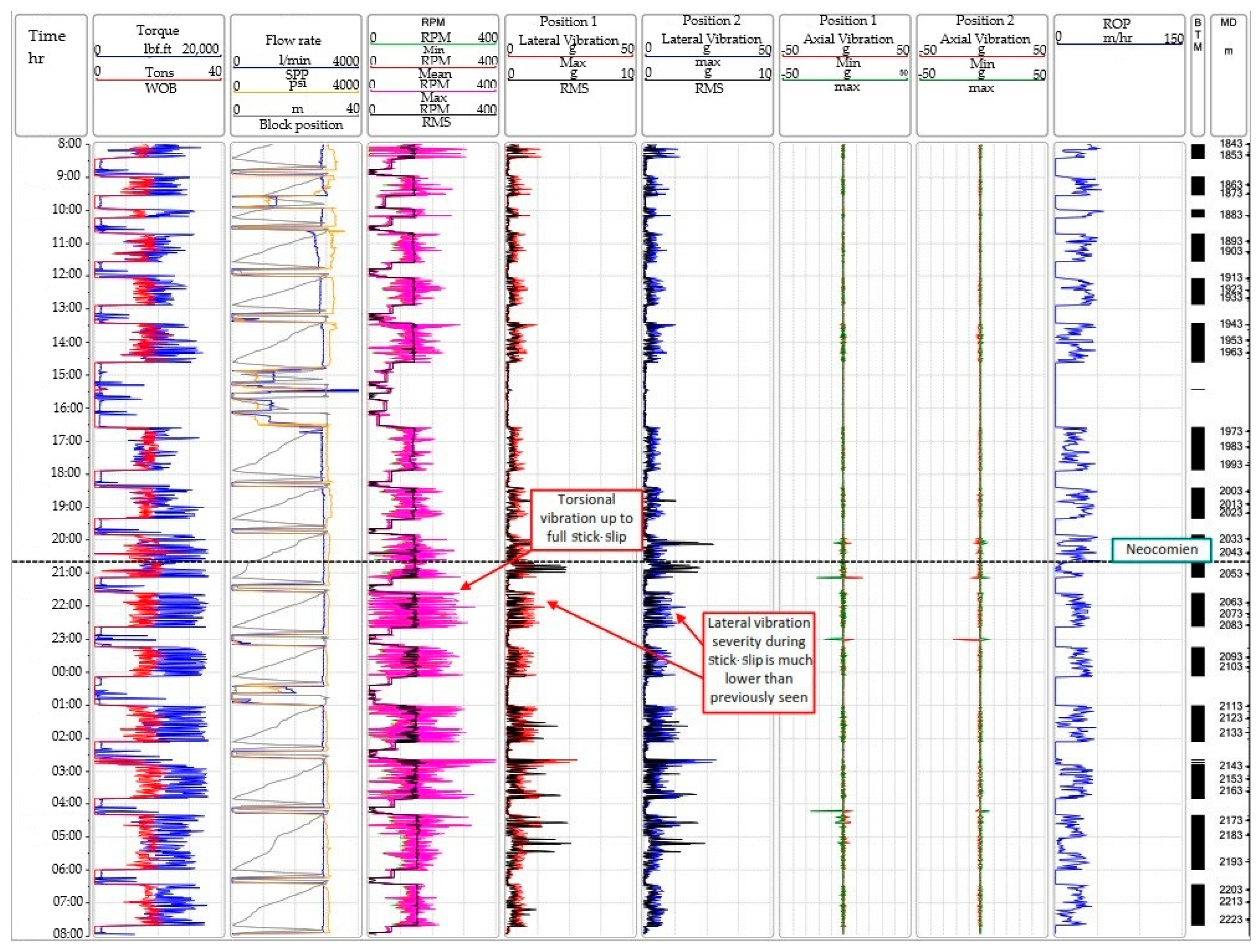Click the BTM column header
Viewport: 1258px width, 952px height.
tap(1198, 35)
